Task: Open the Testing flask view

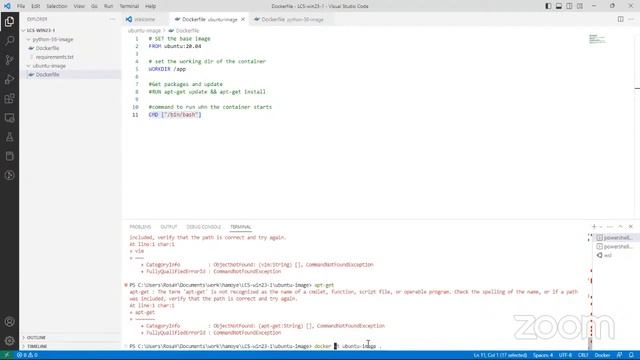Action: pyautogui.click(x=9, y=137)
